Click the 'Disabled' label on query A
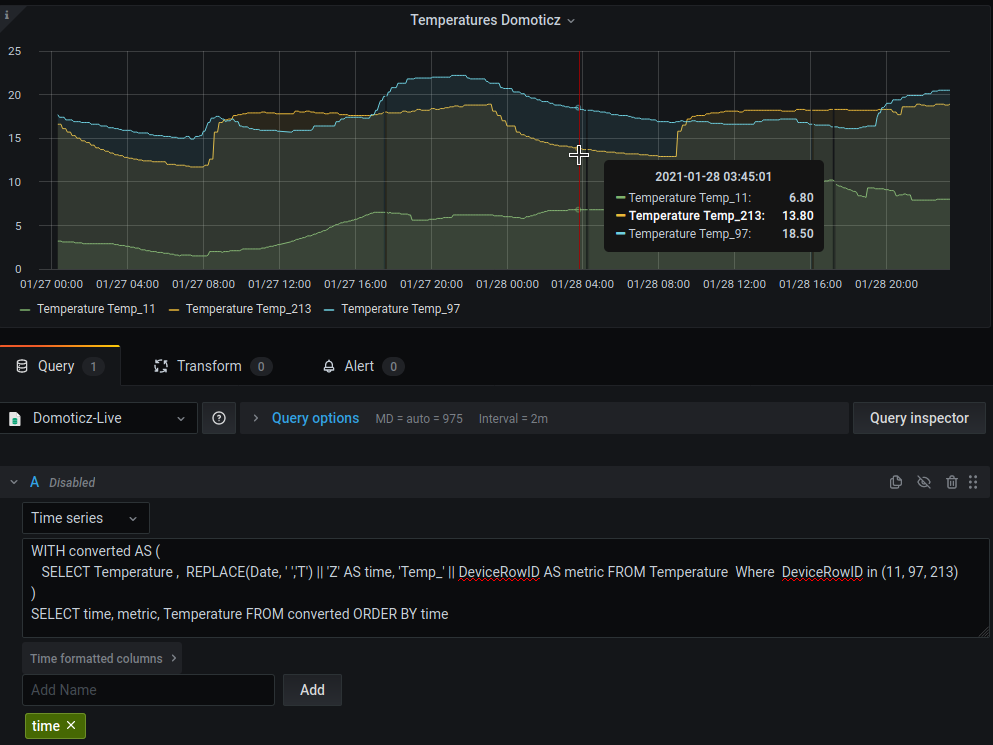 pyautogui.click(x=72, y=483)
